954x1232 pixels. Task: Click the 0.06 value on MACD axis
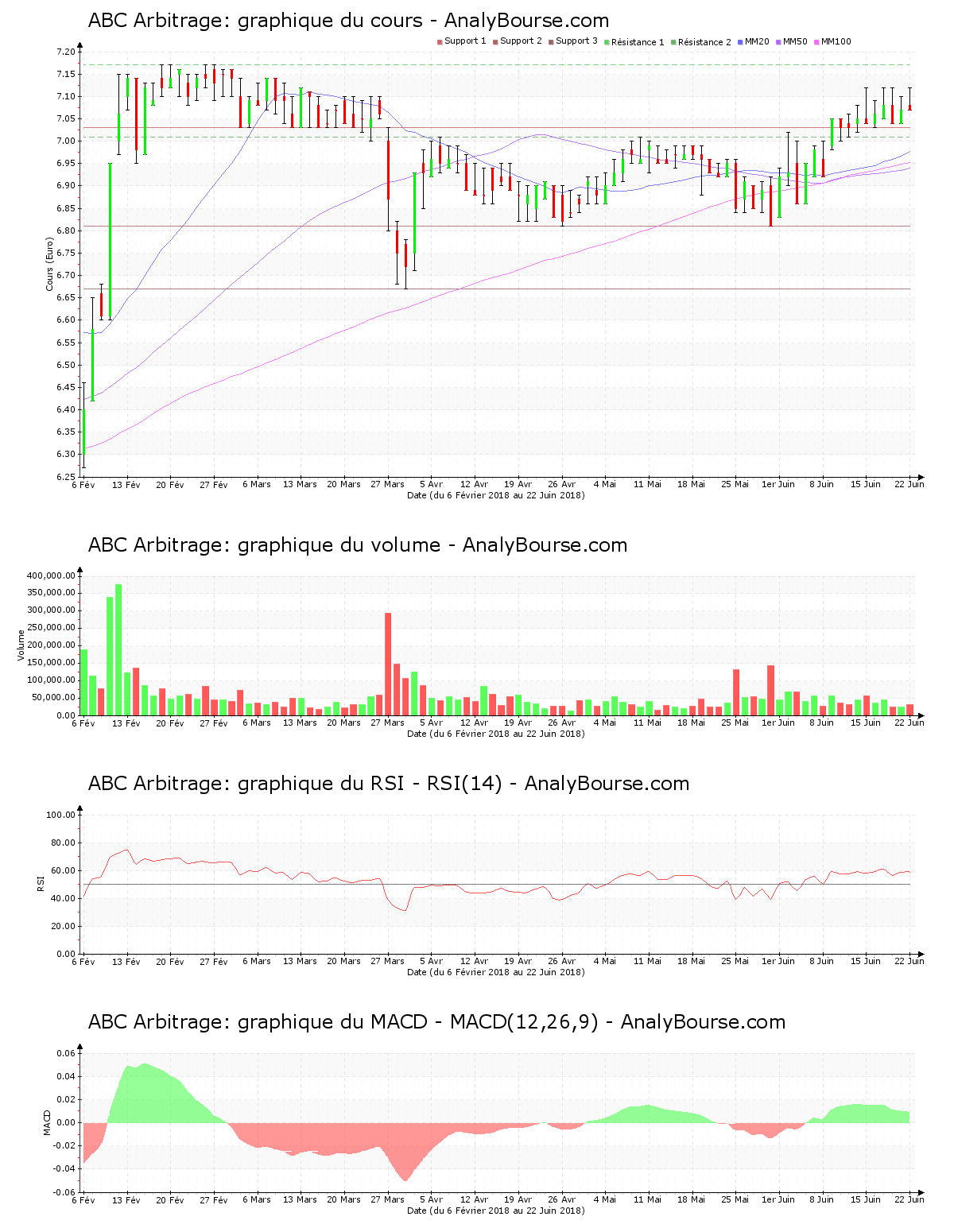66,1053
